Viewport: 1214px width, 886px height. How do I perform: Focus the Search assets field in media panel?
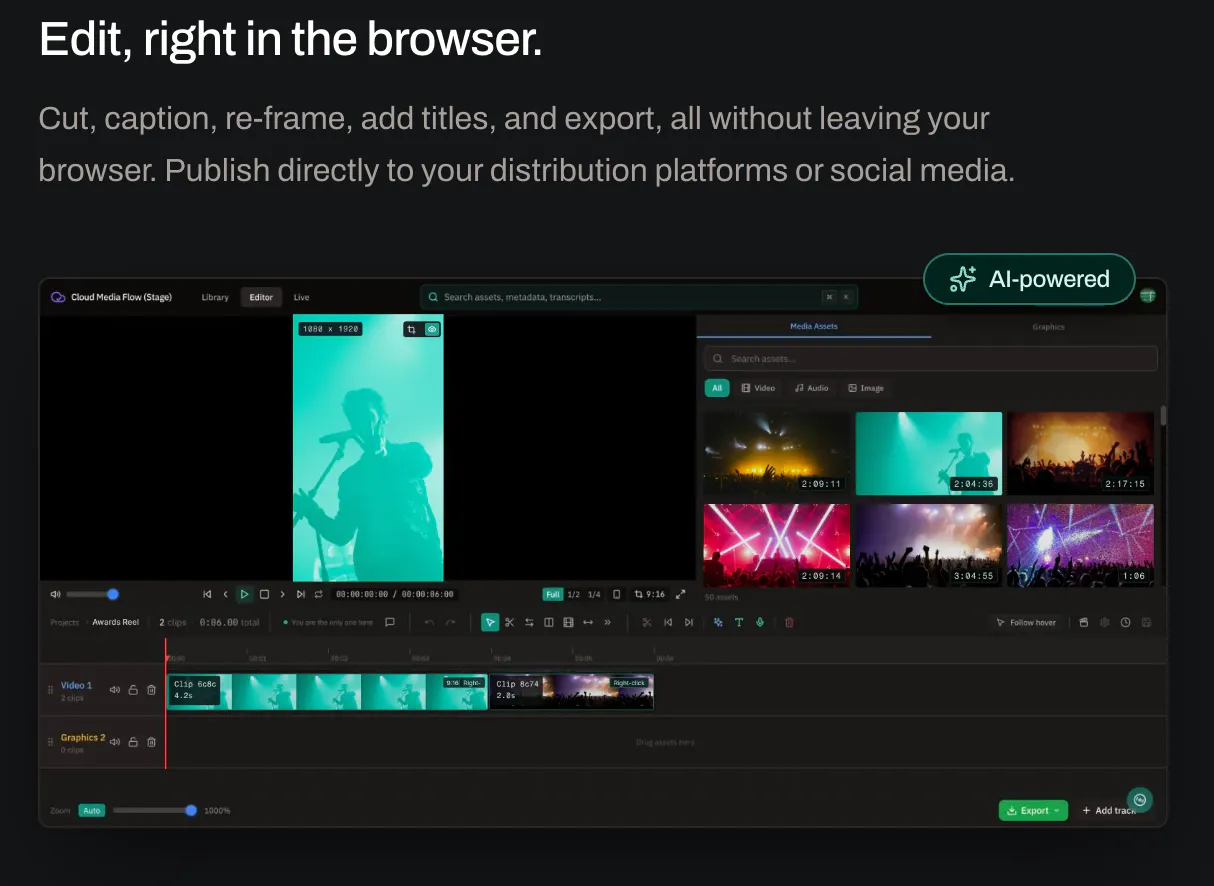coord(931,358)
